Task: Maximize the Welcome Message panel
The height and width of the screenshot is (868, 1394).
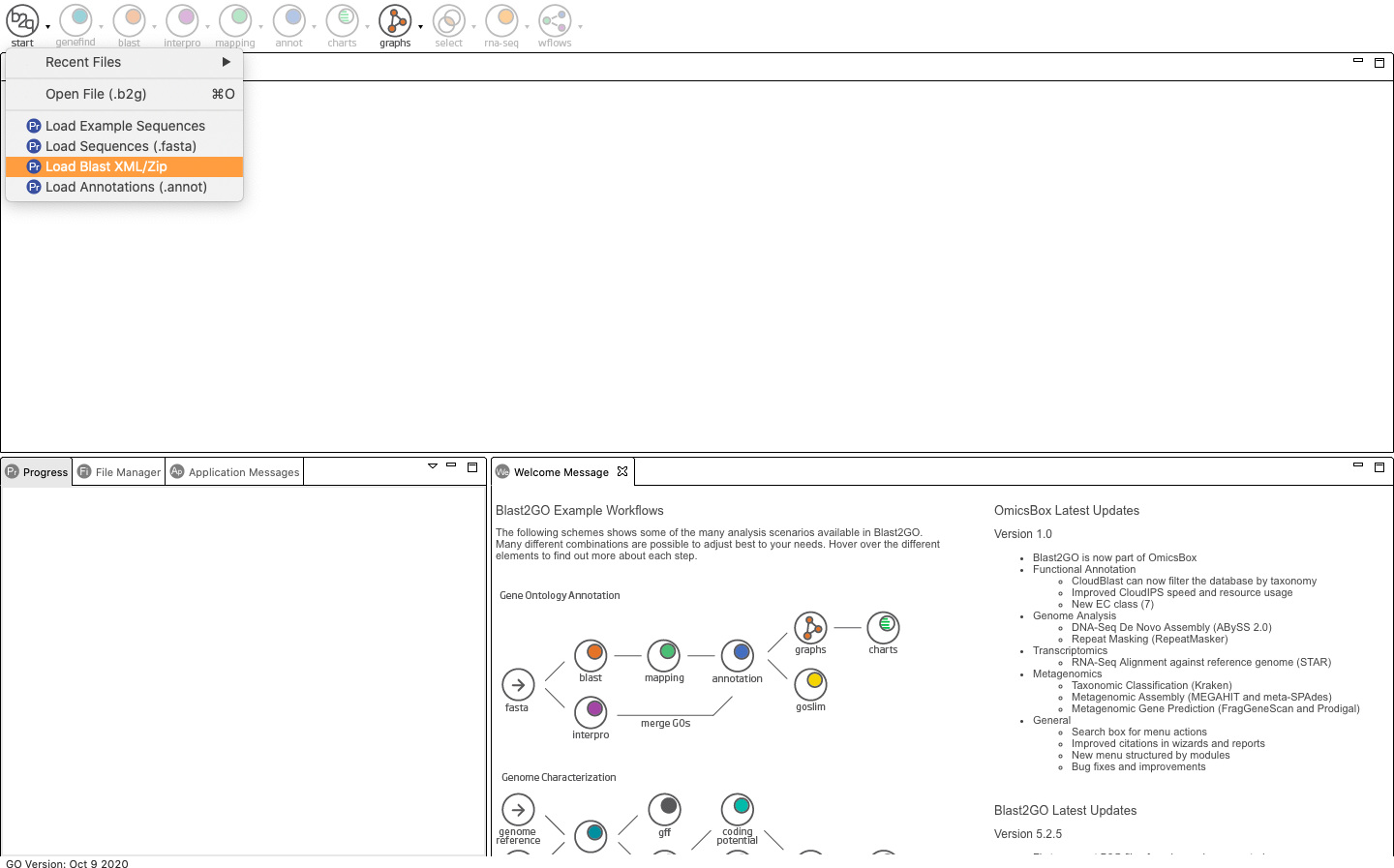Action: [1379, 466]
